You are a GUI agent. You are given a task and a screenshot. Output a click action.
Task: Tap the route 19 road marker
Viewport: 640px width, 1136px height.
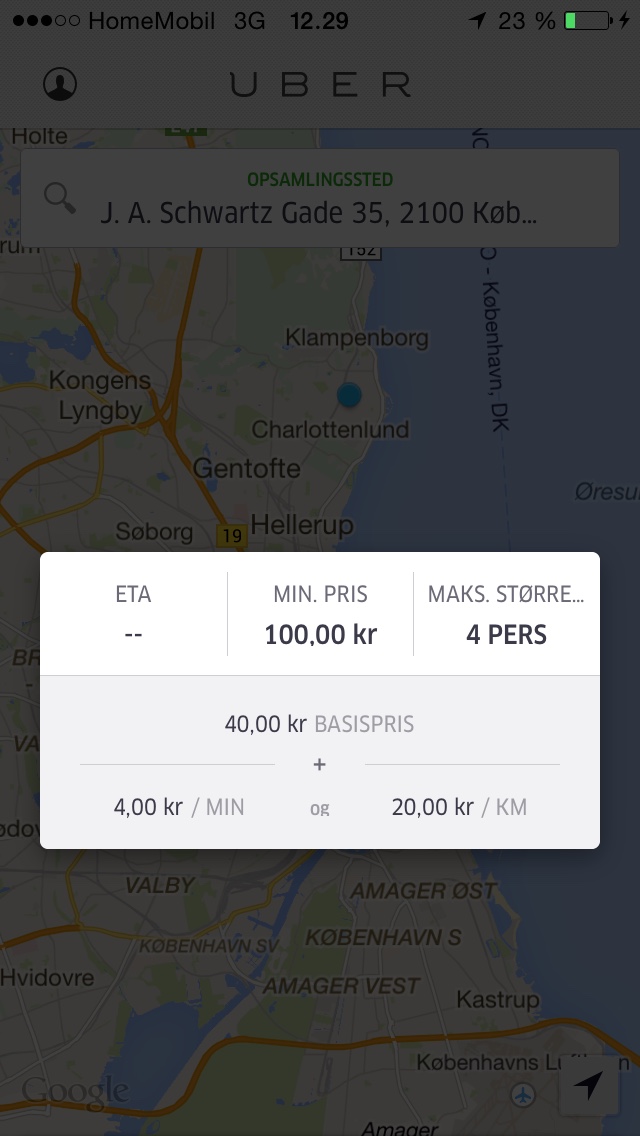coord(231,537)
